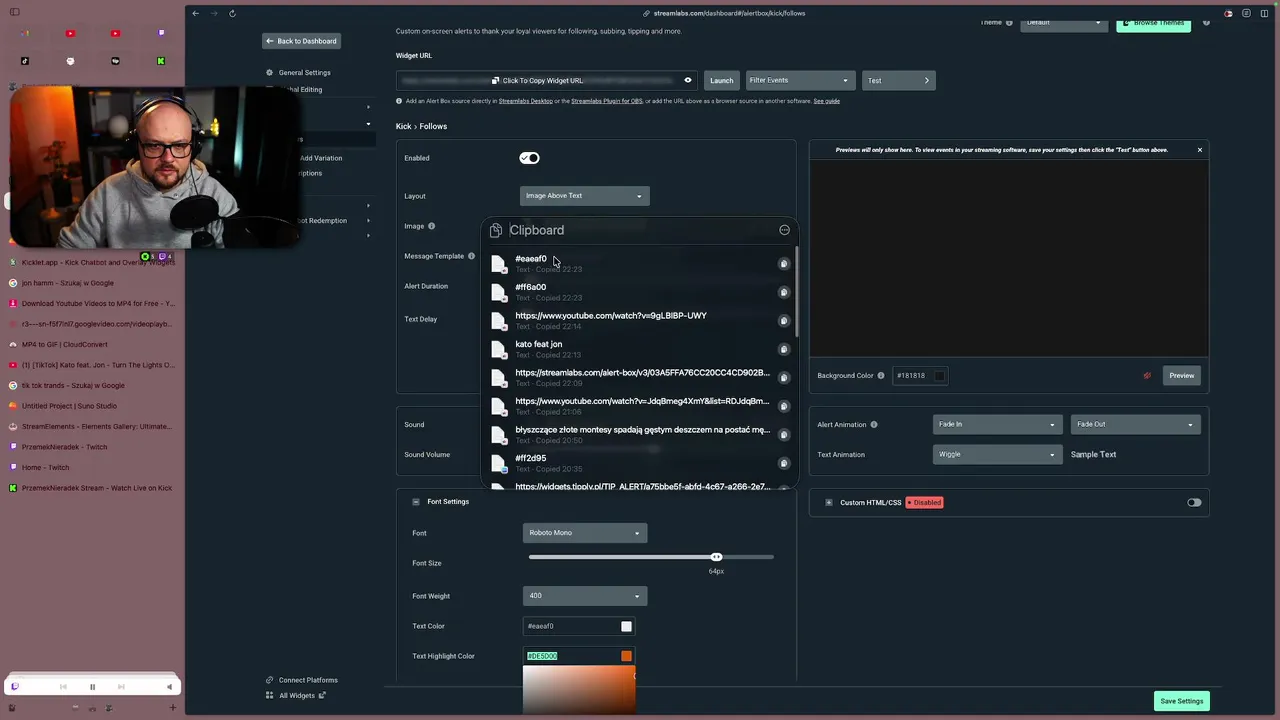Image resolution: width=1280 pixels, height=720 pixels.
Task: Open the Layout dropdown showing Image Above Text
Action: pyautogui.click(x=584, y=196)
